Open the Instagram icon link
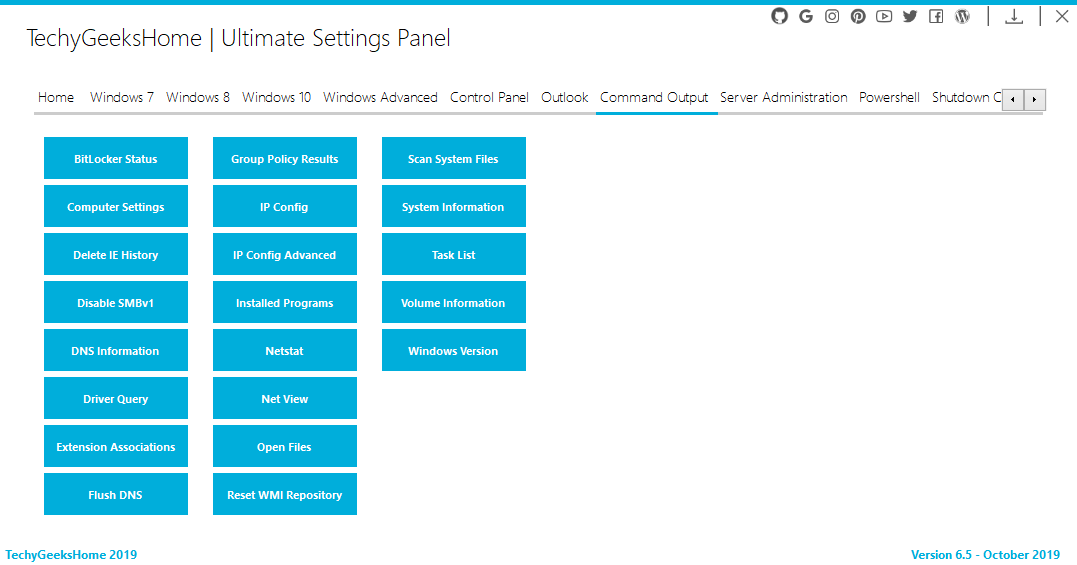Image resolution: width=1077 pixels, height=565 pixels. point(832,16)
